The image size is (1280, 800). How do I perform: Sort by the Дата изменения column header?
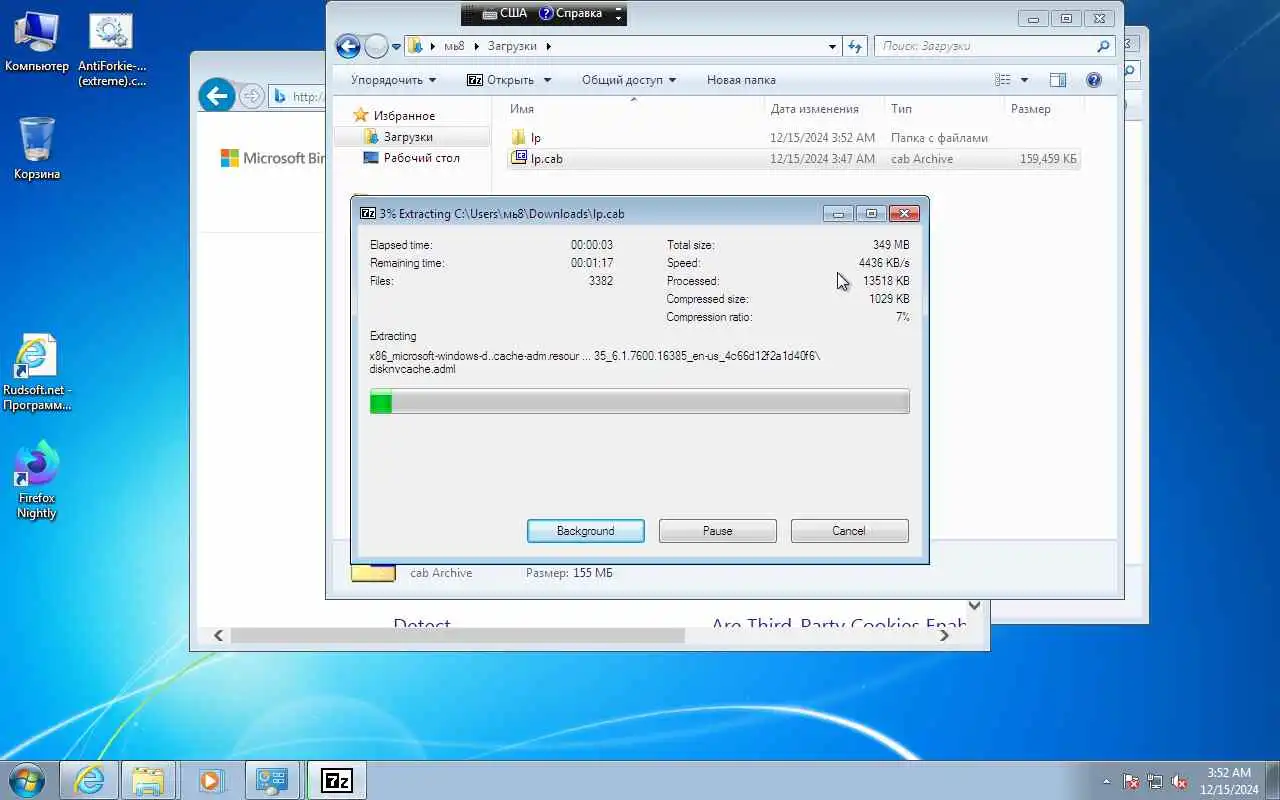tap(825, 109)
